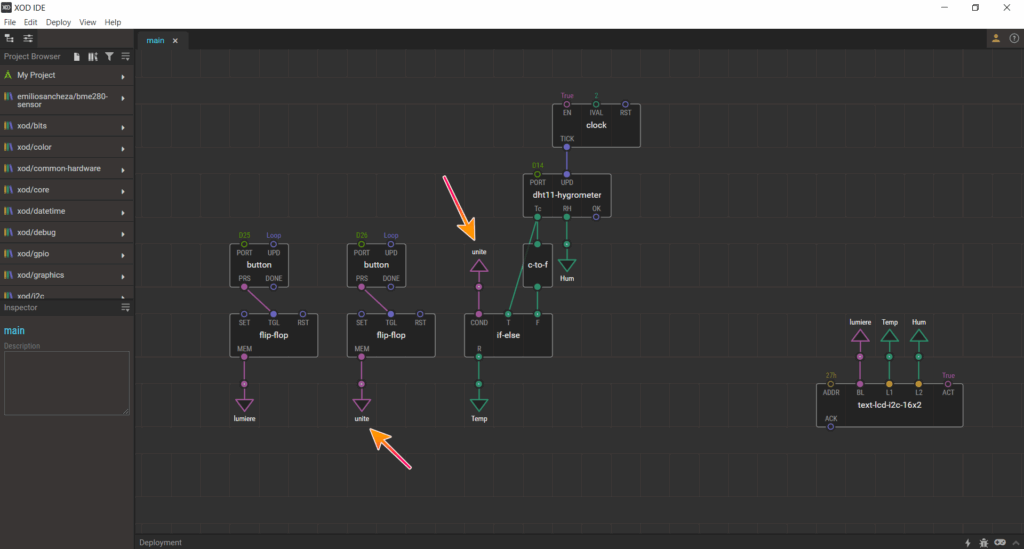Screen dimensions: 1024x549
Task: Select the dht11-hygrometer node
Action: click(567, 195)
